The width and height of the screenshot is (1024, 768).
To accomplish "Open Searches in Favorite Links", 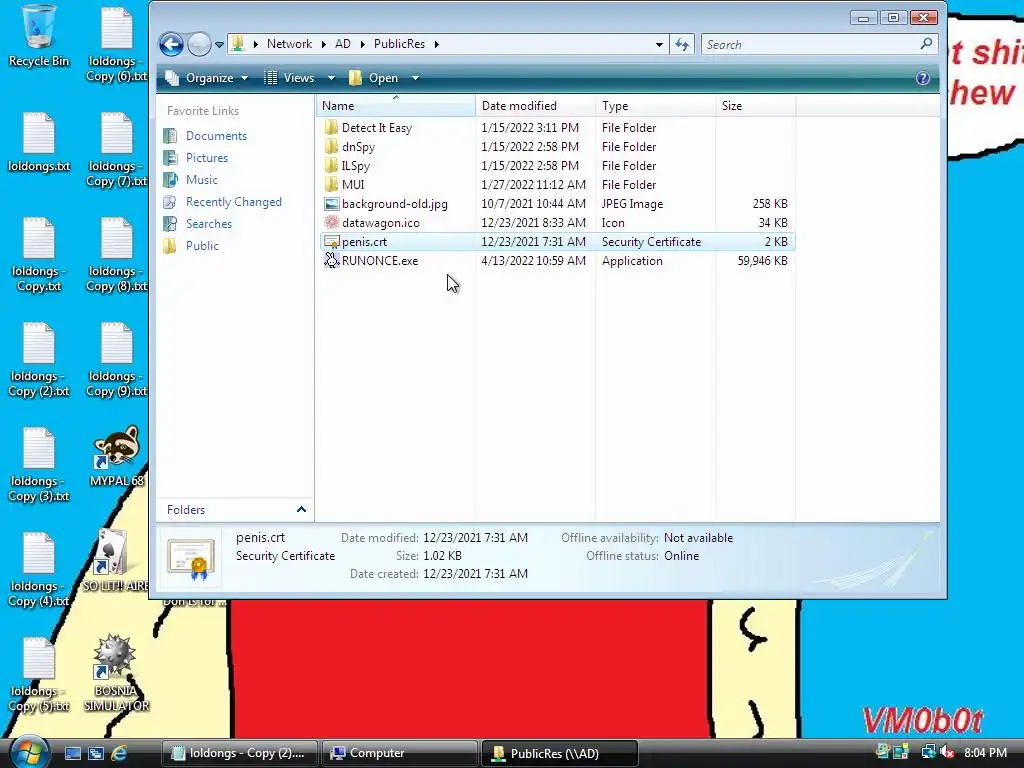I will 208,223.
